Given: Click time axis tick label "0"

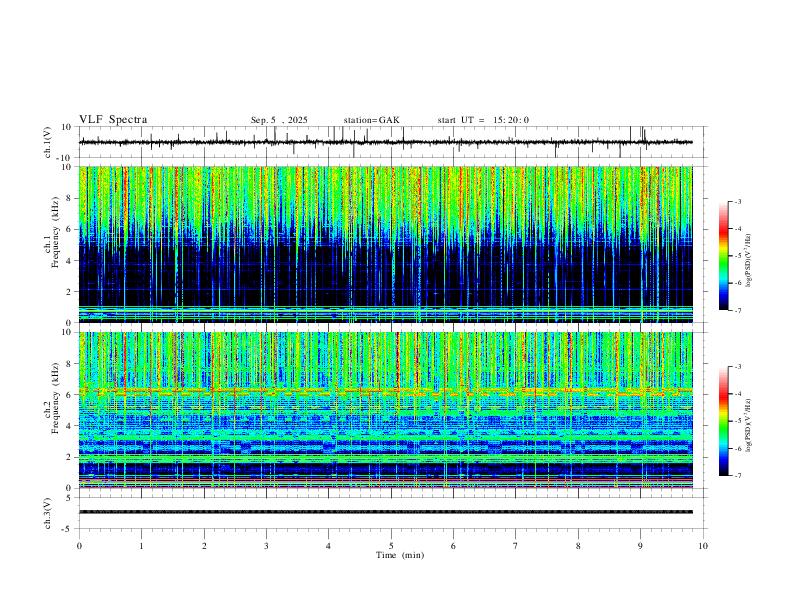Looking at the screenshot, I should (x=79, y=546).
